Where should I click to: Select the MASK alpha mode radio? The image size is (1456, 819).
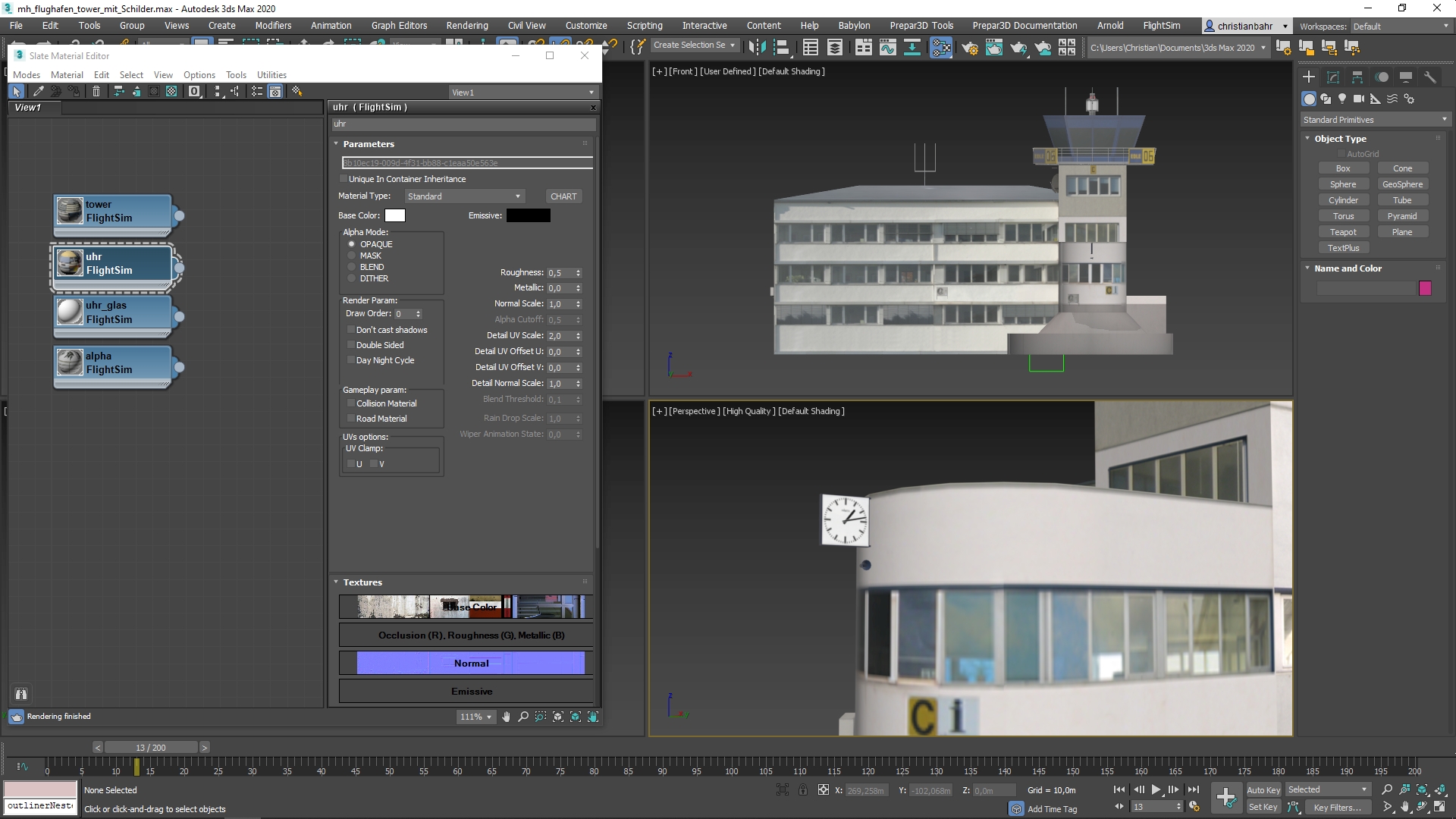coord(351,256)
